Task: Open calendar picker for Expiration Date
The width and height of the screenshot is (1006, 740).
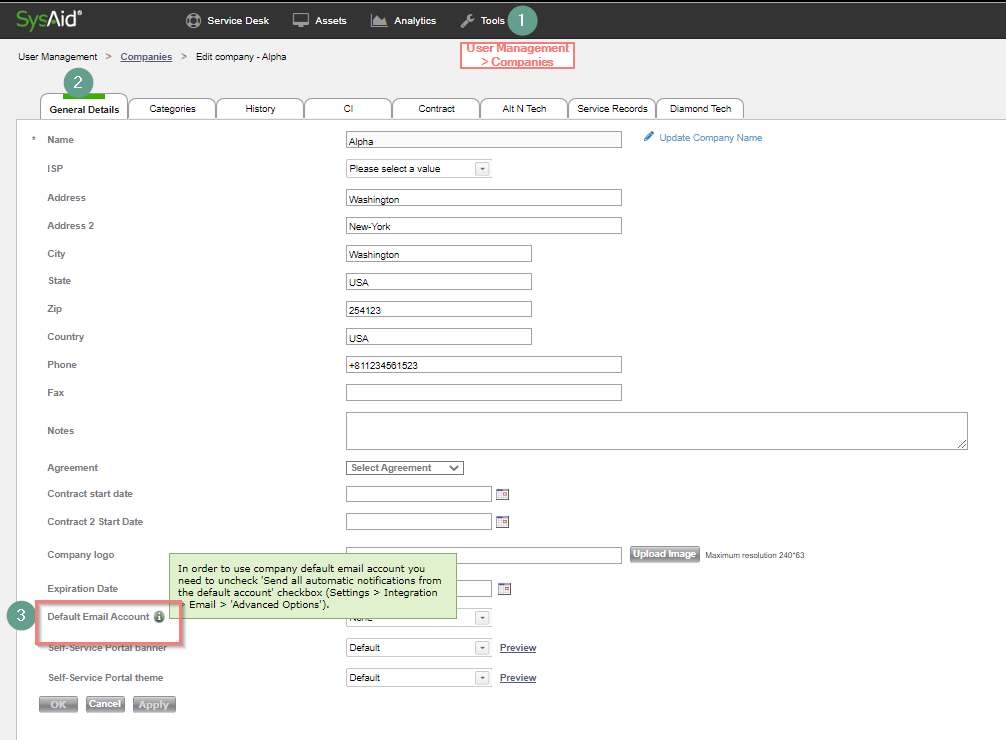Action: 504,589
